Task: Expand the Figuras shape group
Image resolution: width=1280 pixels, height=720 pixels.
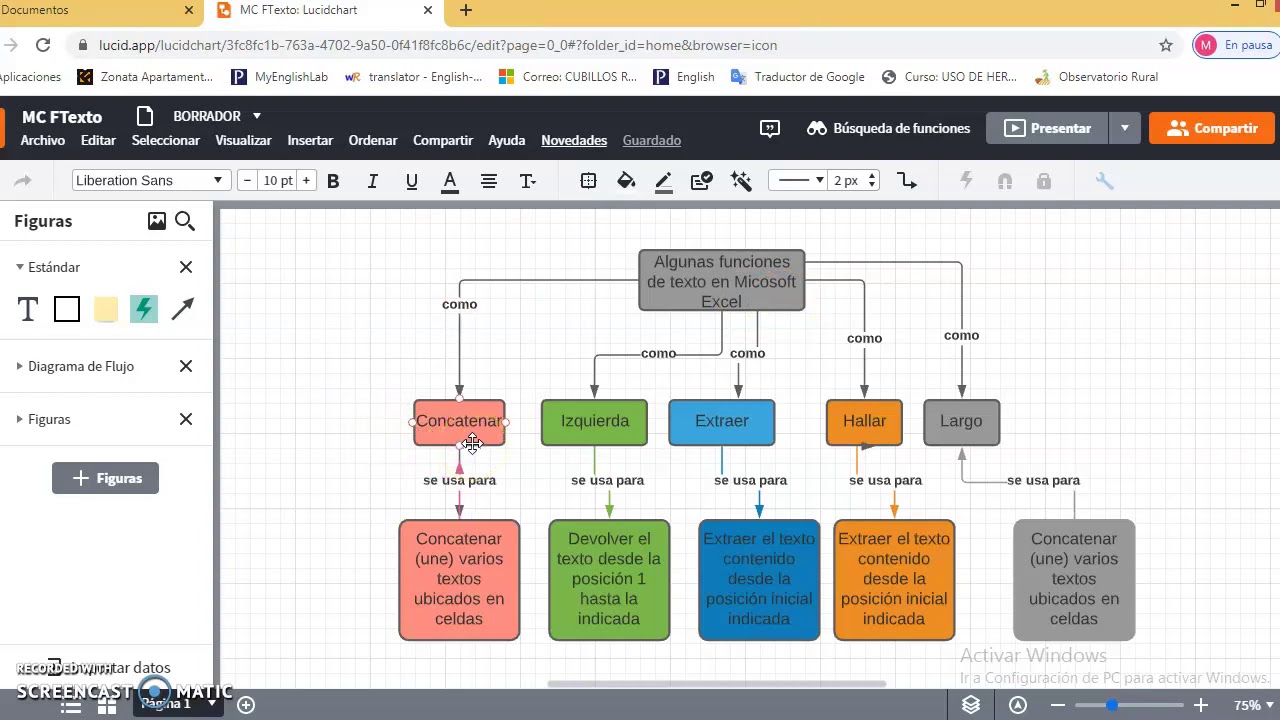Action: coord(20,419)
